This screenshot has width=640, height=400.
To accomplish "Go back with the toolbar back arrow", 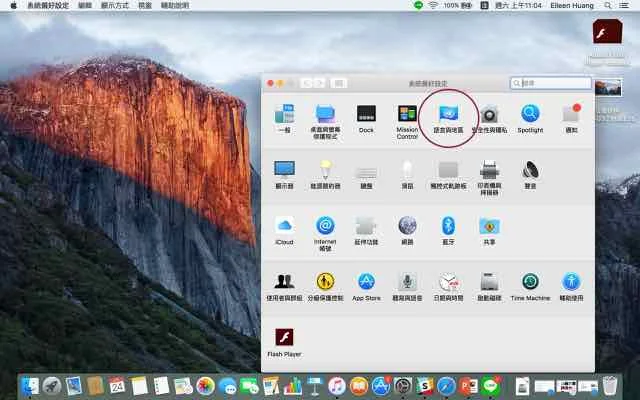I will tap(306, 83).
